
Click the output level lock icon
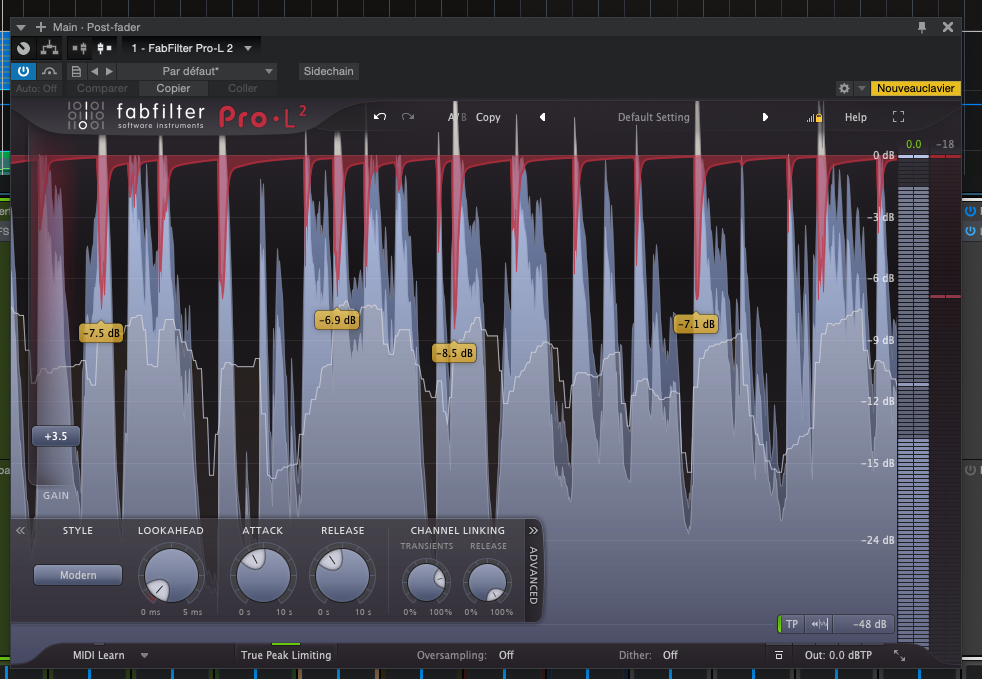pyautogui.click(x=815, y=118)
